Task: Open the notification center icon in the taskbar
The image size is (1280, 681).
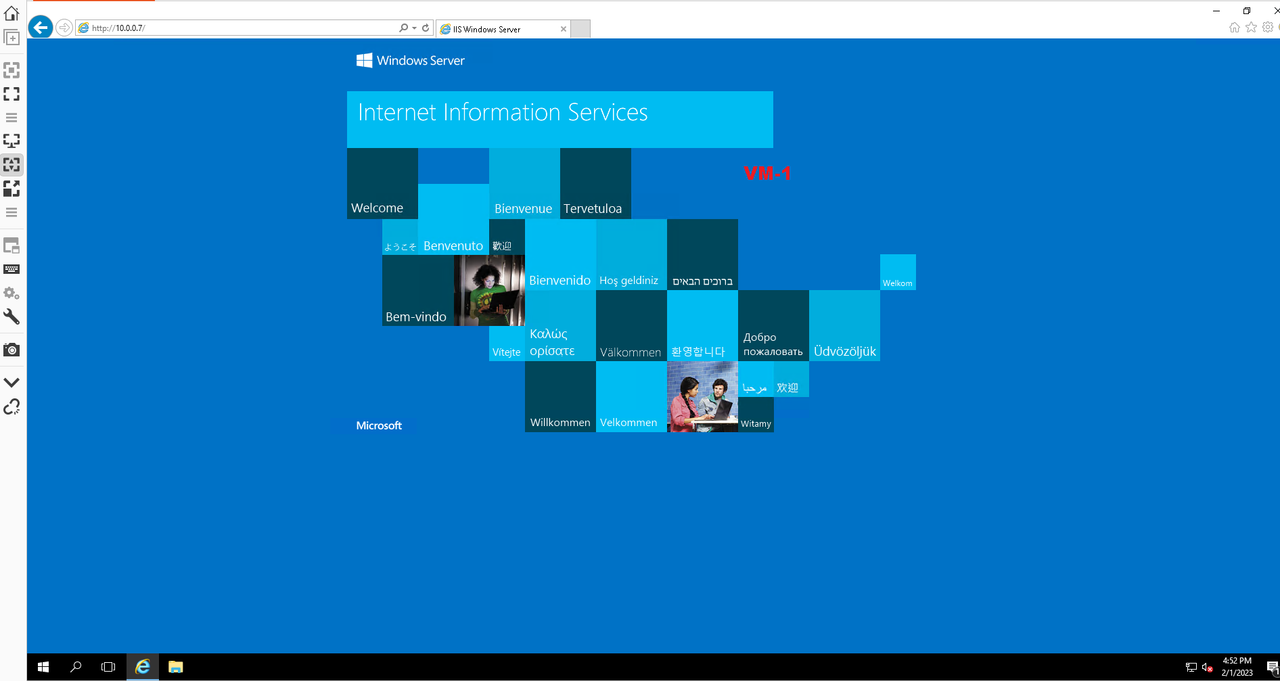Action: [x=1271, y=667]
